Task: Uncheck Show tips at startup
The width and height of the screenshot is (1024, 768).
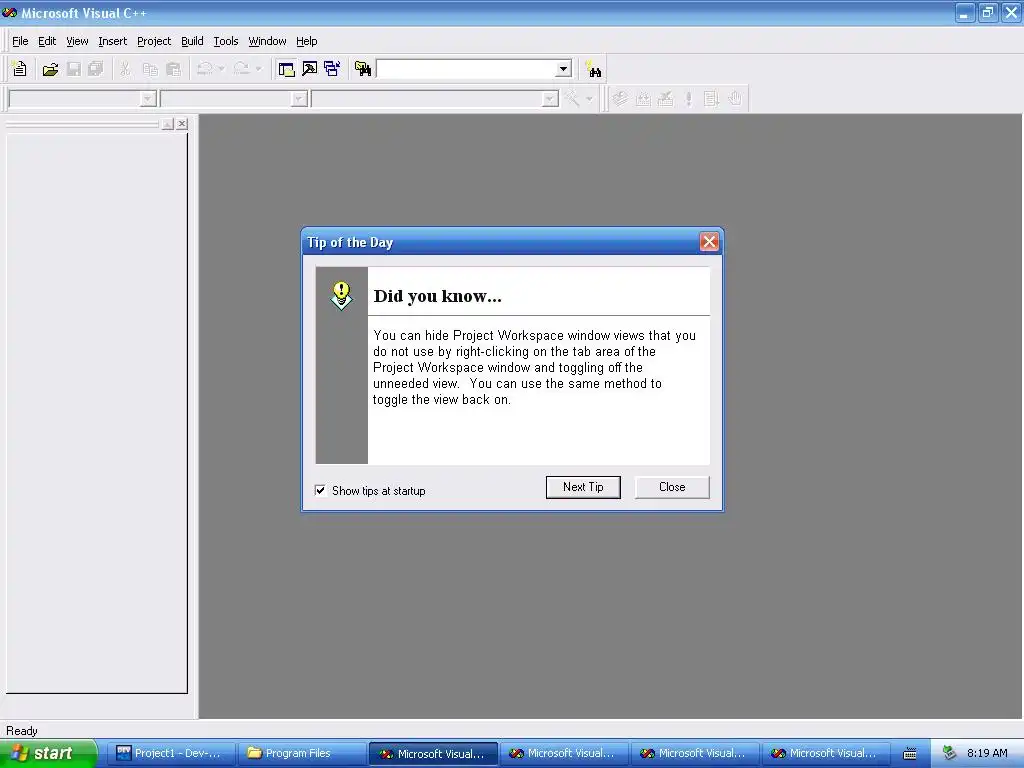Action: tap(320, 490)
